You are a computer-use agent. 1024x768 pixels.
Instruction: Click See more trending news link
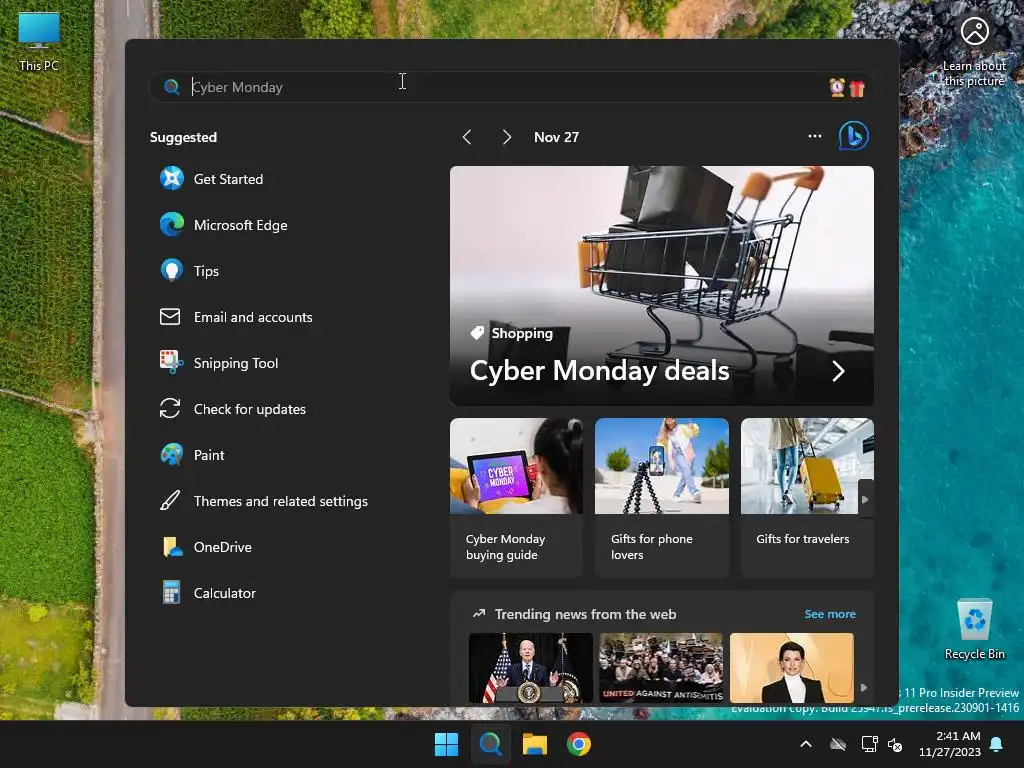pyautogui.click(x=829, y=614)
